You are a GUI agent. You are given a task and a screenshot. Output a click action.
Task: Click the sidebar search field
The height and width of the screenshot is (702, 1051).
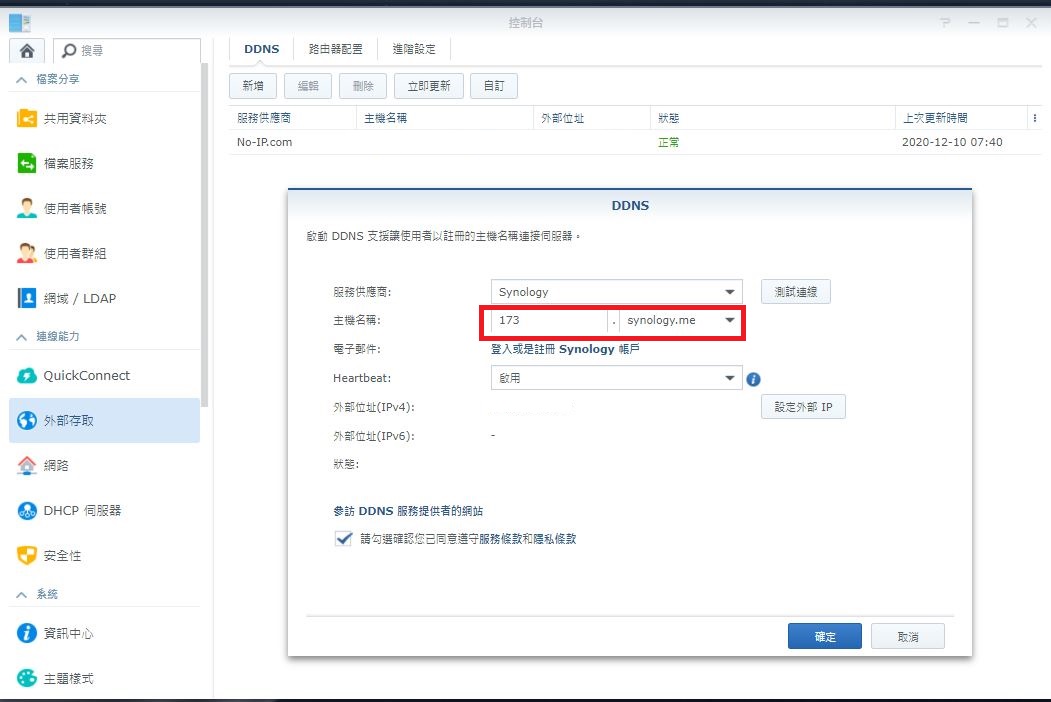coord(127,50)
